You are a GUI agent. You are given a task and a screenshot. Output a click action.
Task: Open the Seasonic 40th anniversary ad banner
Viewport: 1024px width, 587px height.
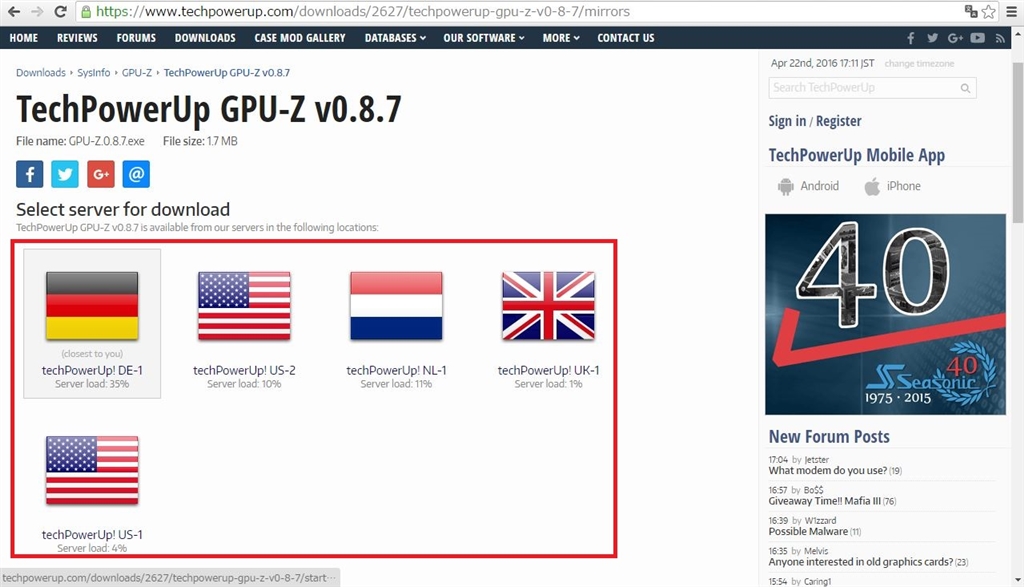click(886, 314)
